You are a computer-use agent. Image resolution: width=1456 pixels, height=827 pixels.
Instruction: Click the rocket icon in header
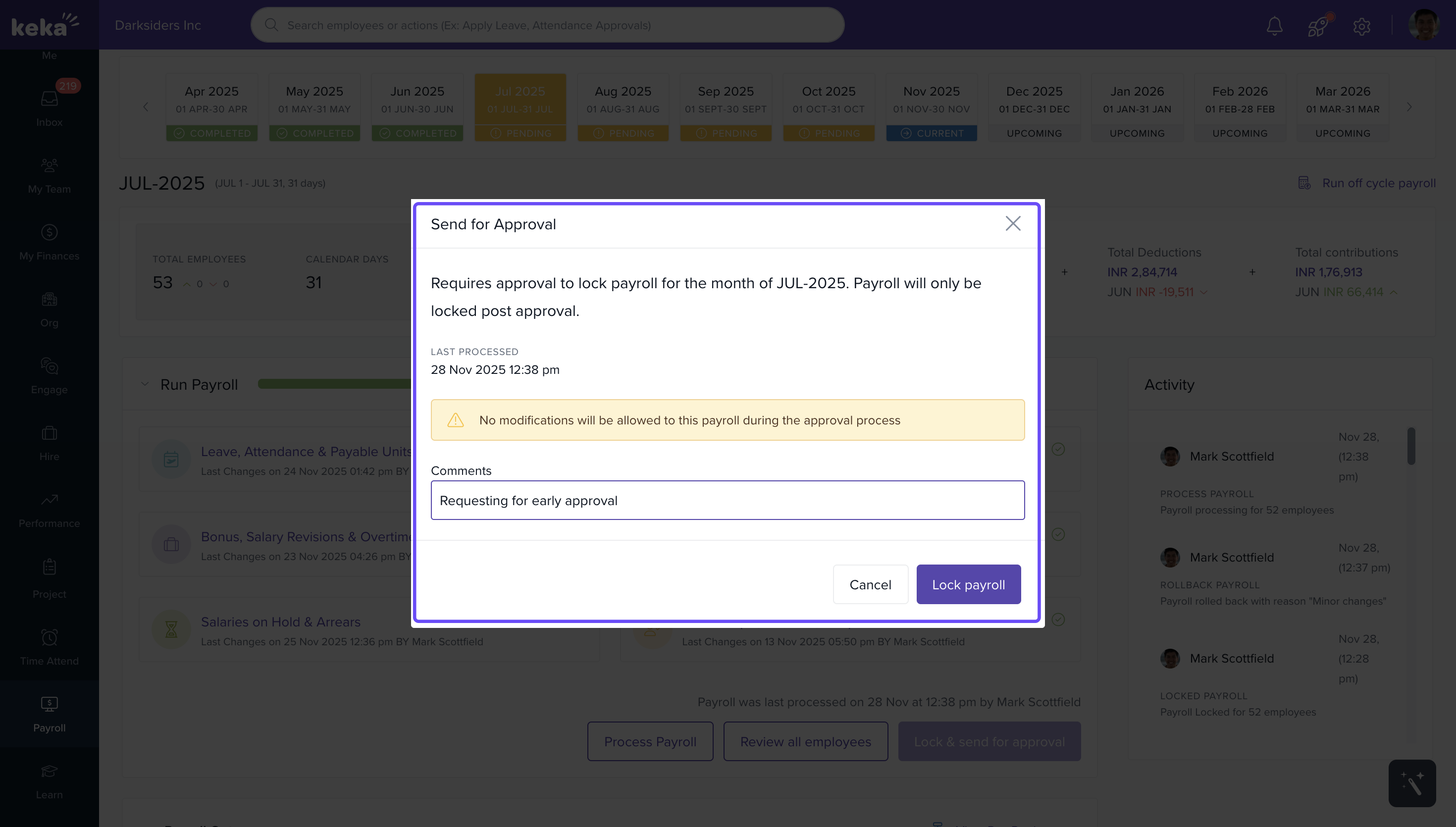pyautogui.click(x=1317, y=26)
